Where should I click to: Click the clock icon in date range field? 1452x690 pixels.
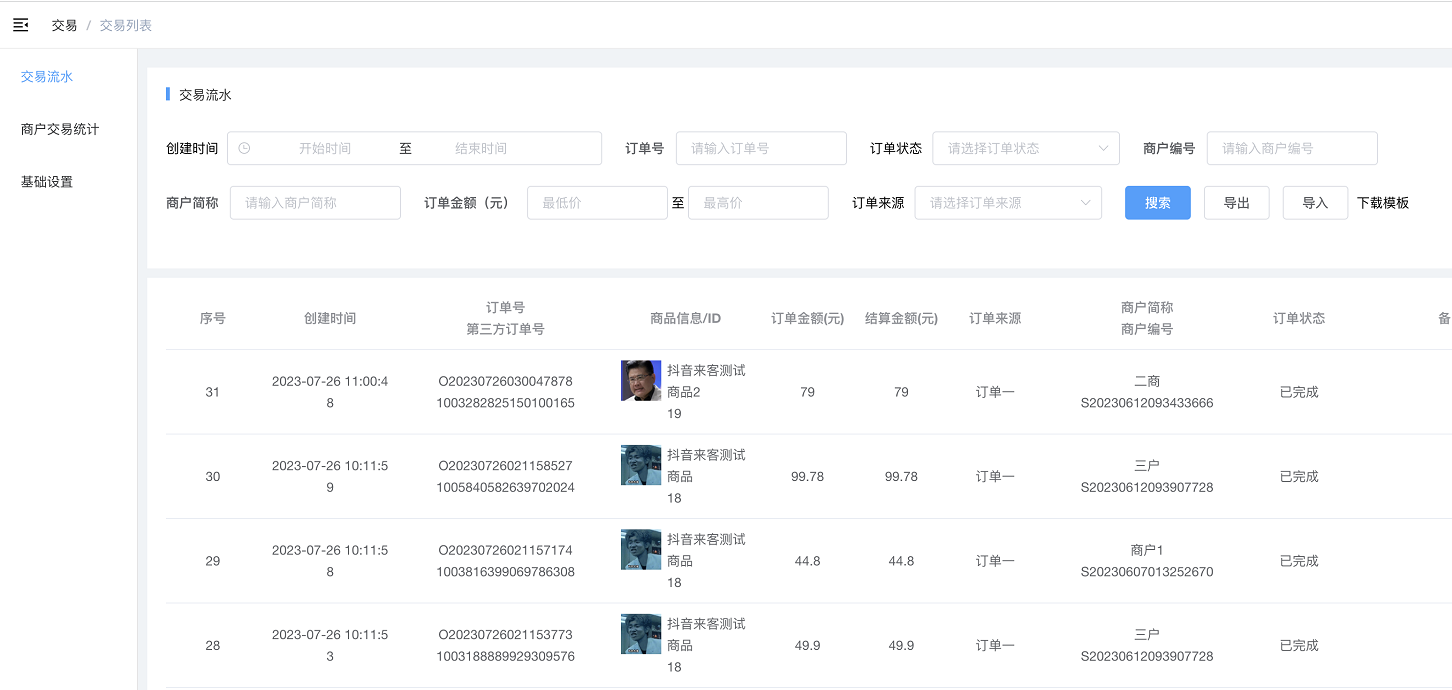tap(244, 148)
